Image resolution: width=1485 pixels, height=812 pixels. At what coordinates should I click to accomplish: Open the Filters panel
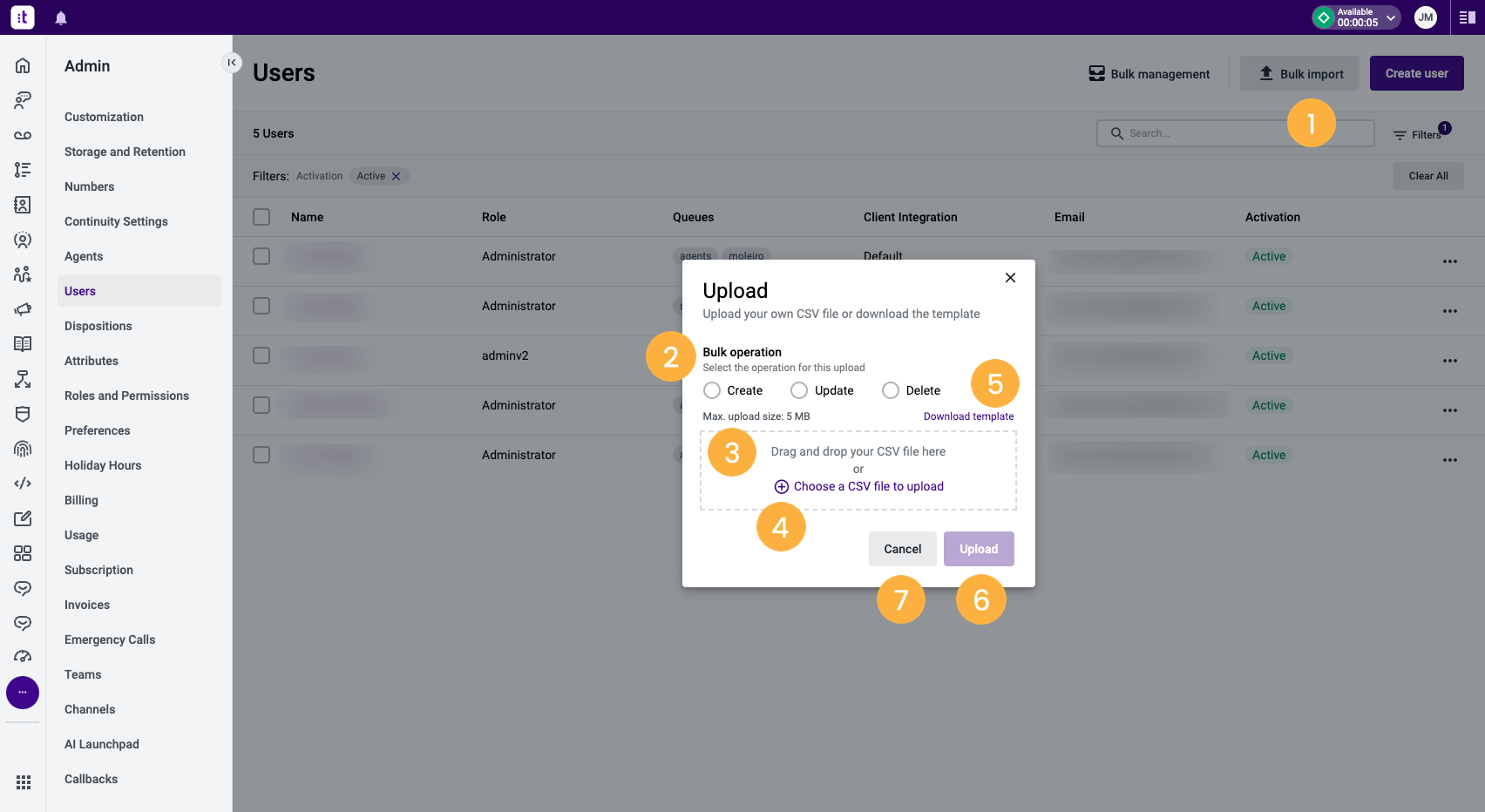tap(1421, 133)
